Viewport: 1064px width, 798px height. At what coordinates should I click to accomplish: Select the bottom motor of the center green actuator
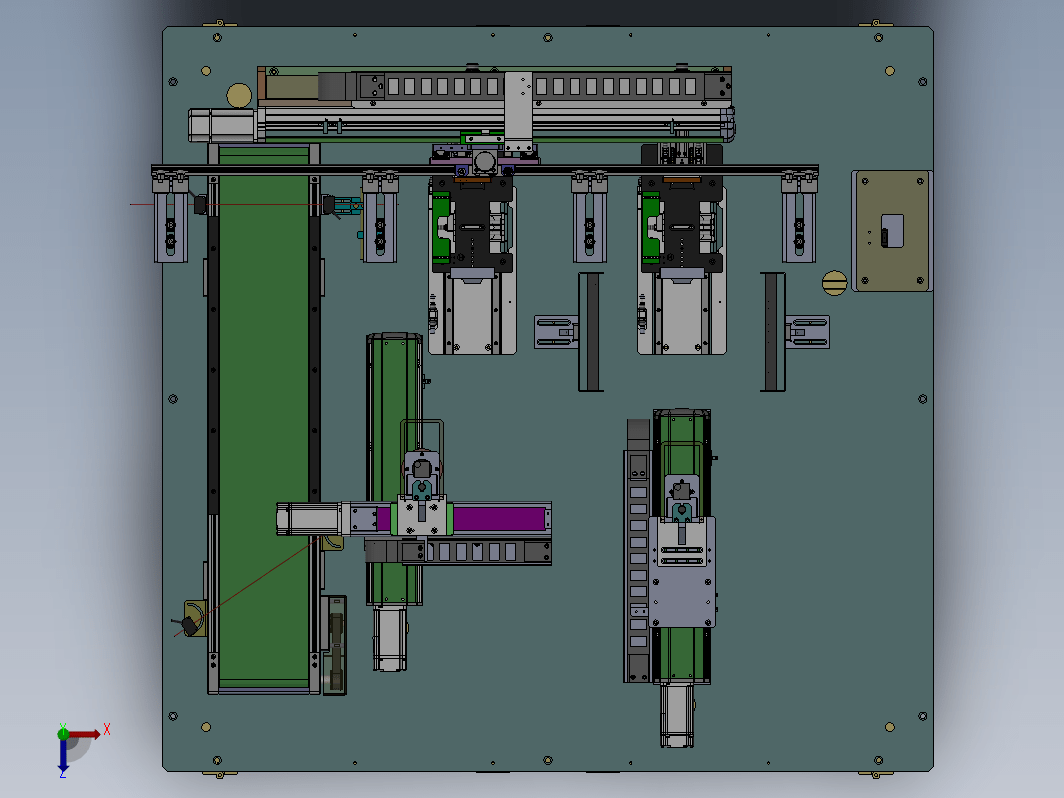click(x=390, y=639)
